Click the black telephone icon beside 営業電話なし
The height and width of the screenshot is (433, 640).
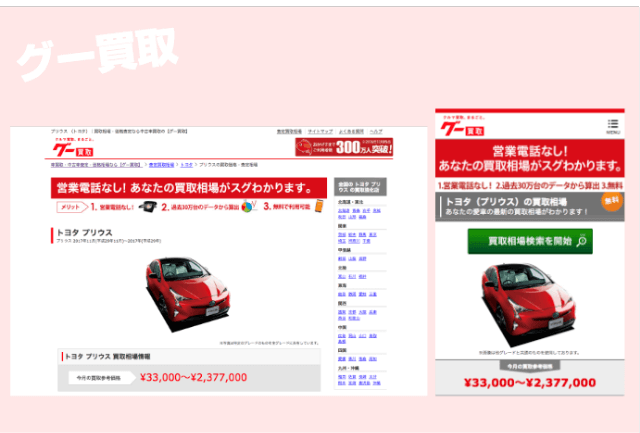(x=148, y=207)
